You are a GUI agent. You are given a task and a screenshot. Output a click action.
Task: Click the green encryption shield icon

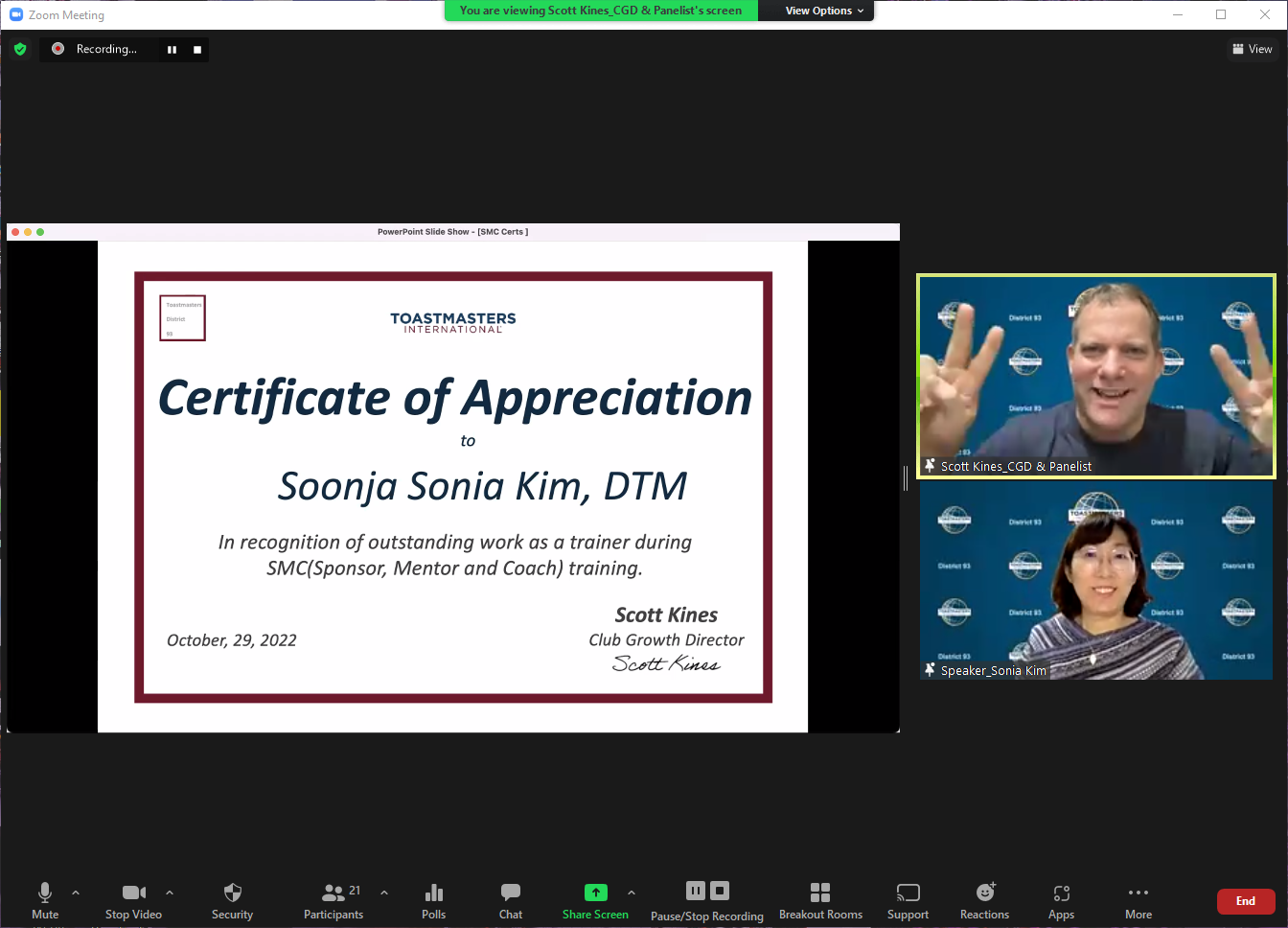[20, 49]
